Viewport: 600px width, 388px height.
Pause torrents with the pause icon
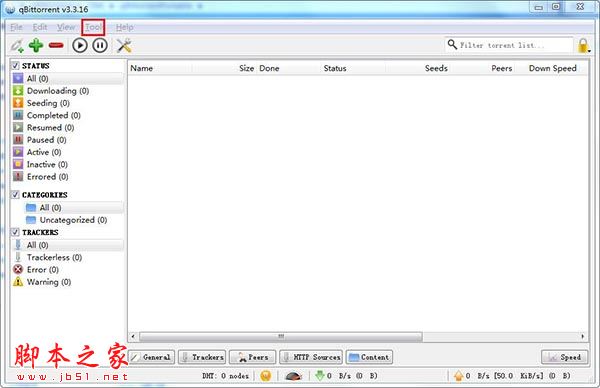[x=100, y=46]
